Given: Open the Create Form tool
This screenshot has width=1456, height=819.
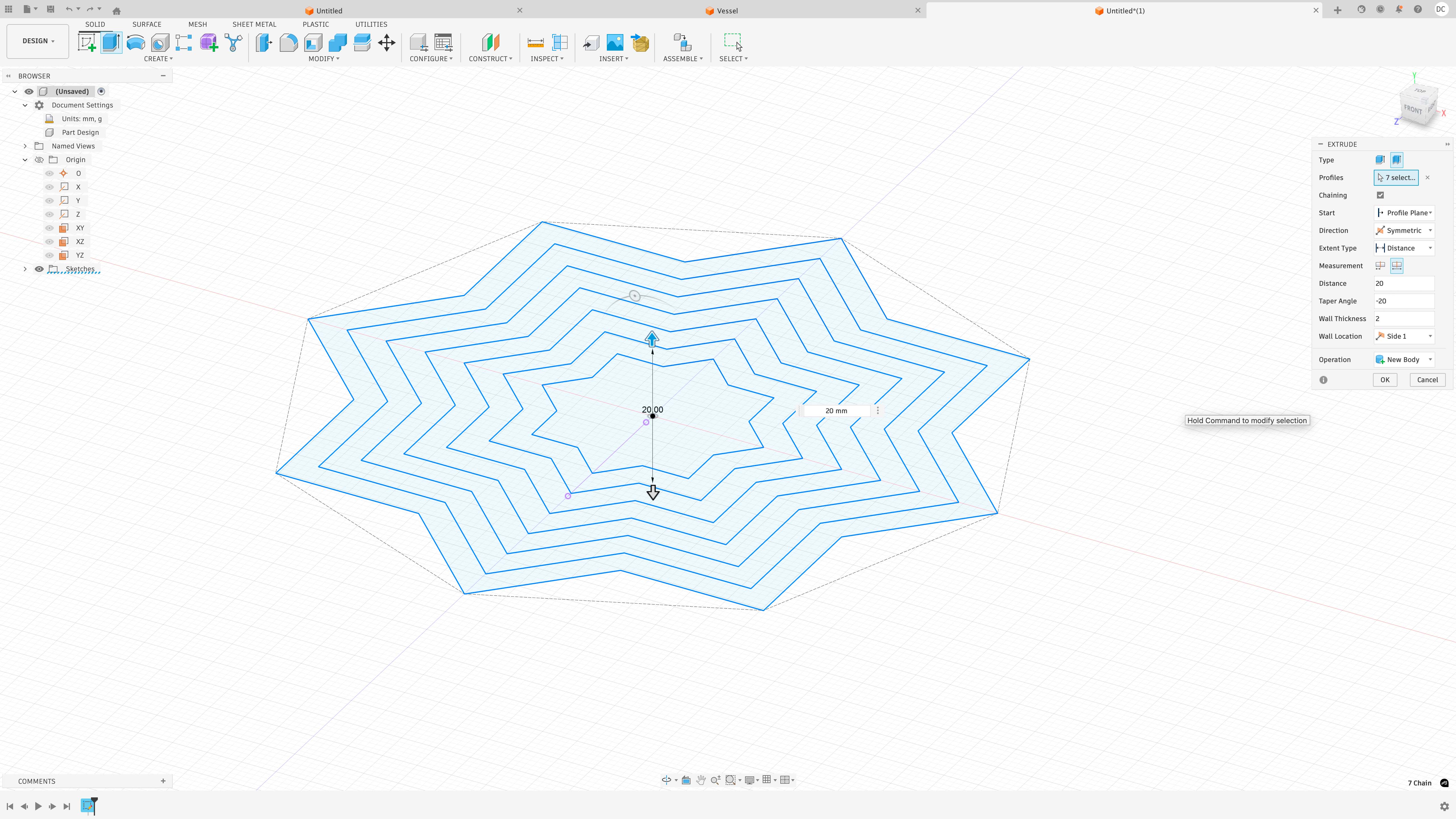Looking at the screenshot, I should coord(208,42).
